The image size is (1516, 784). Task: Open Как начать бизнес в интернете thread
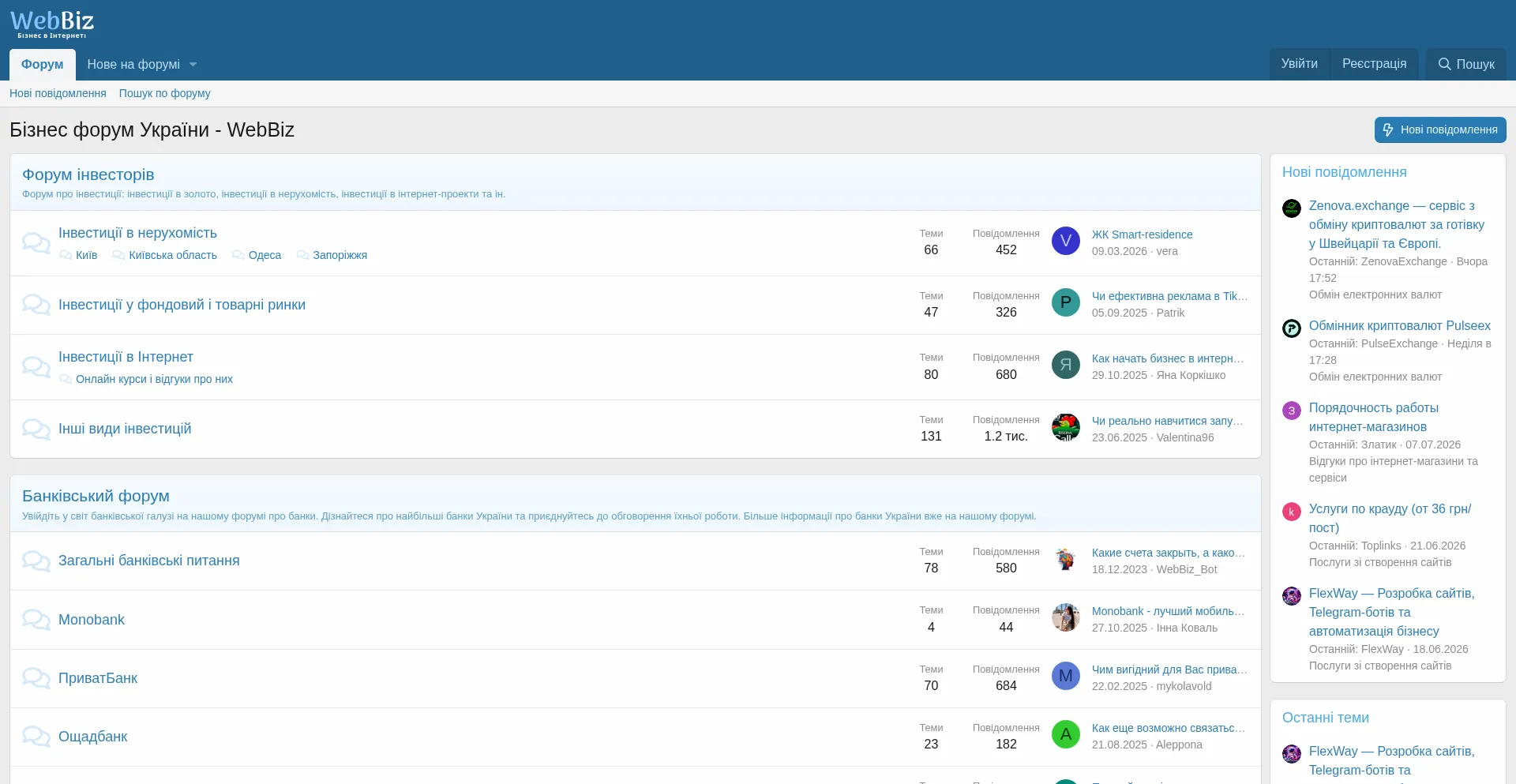tap(1168, 358)
